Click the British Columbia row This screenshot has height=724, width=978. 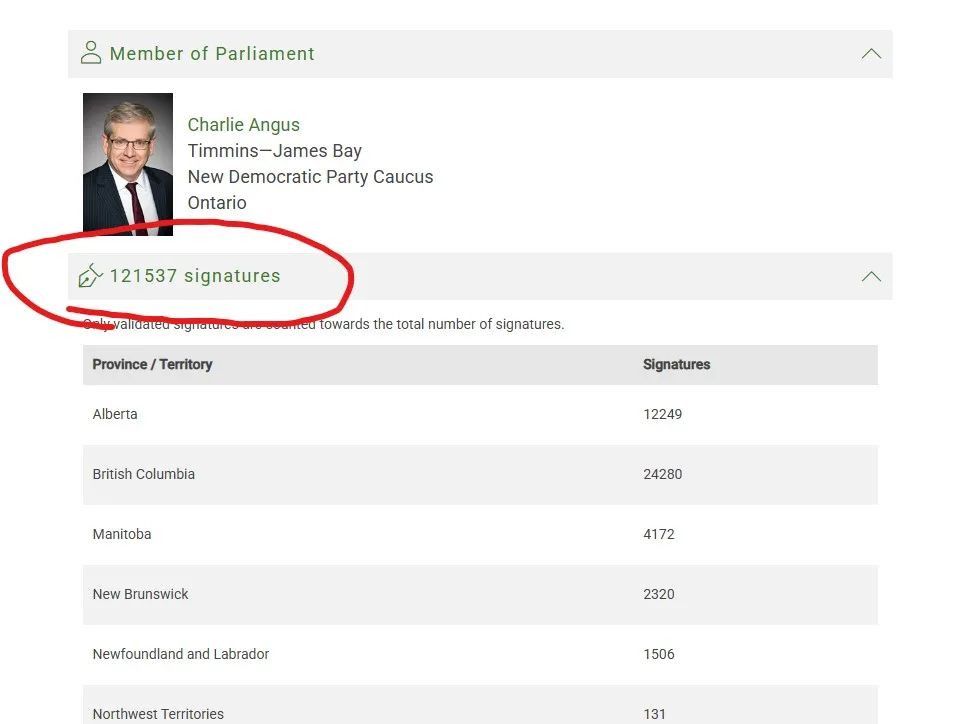click(480, 475)
